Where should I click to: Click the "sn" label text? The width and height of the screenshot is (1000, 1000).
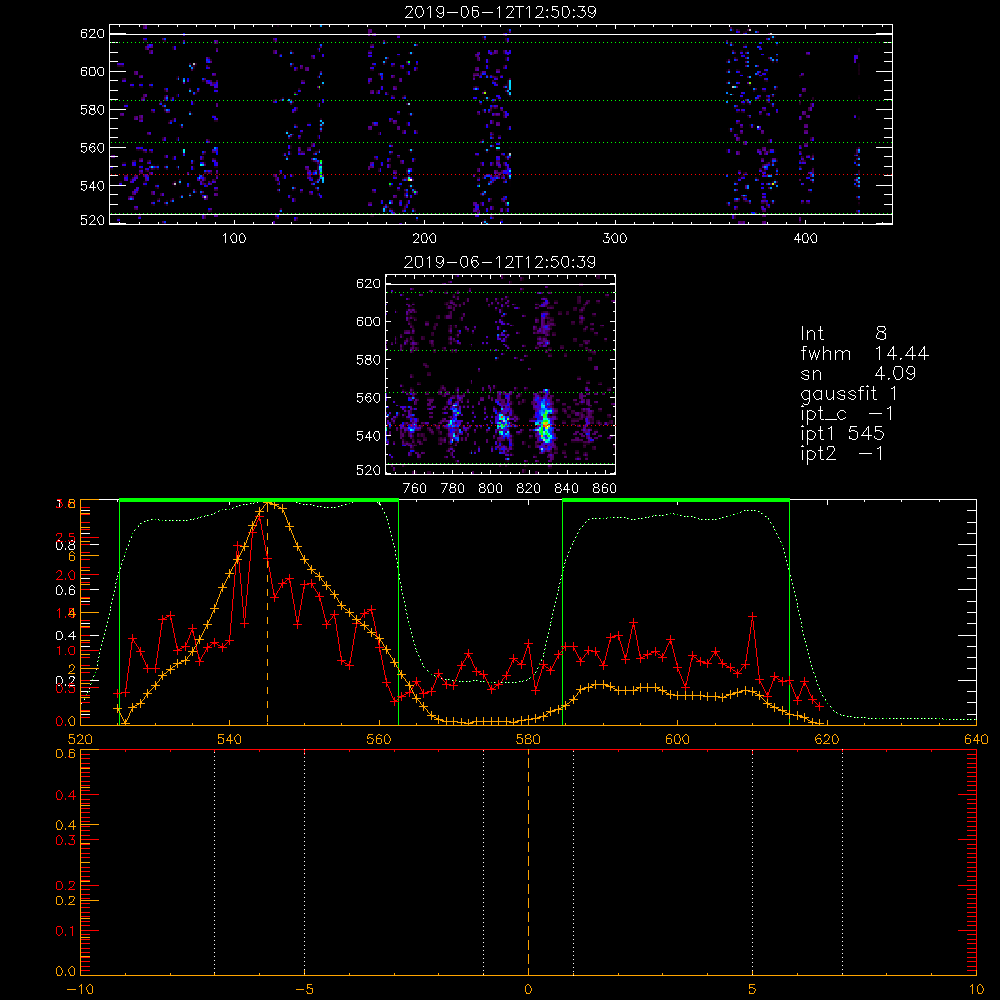pos(811,374)
